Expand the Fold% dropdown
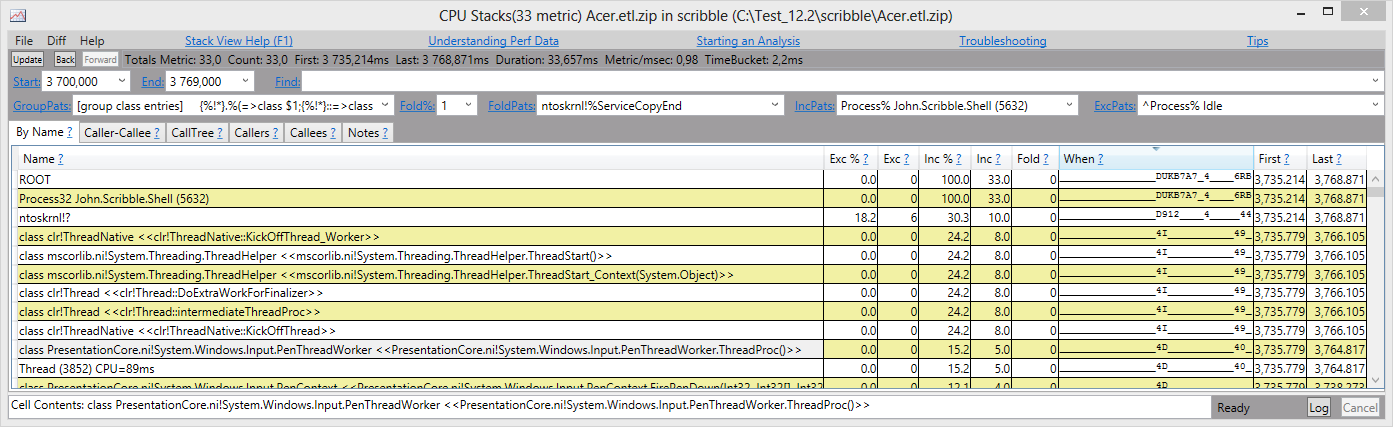Image resolution: width=1393 pixels, height=427 pixels. click(x=469, y=105)
